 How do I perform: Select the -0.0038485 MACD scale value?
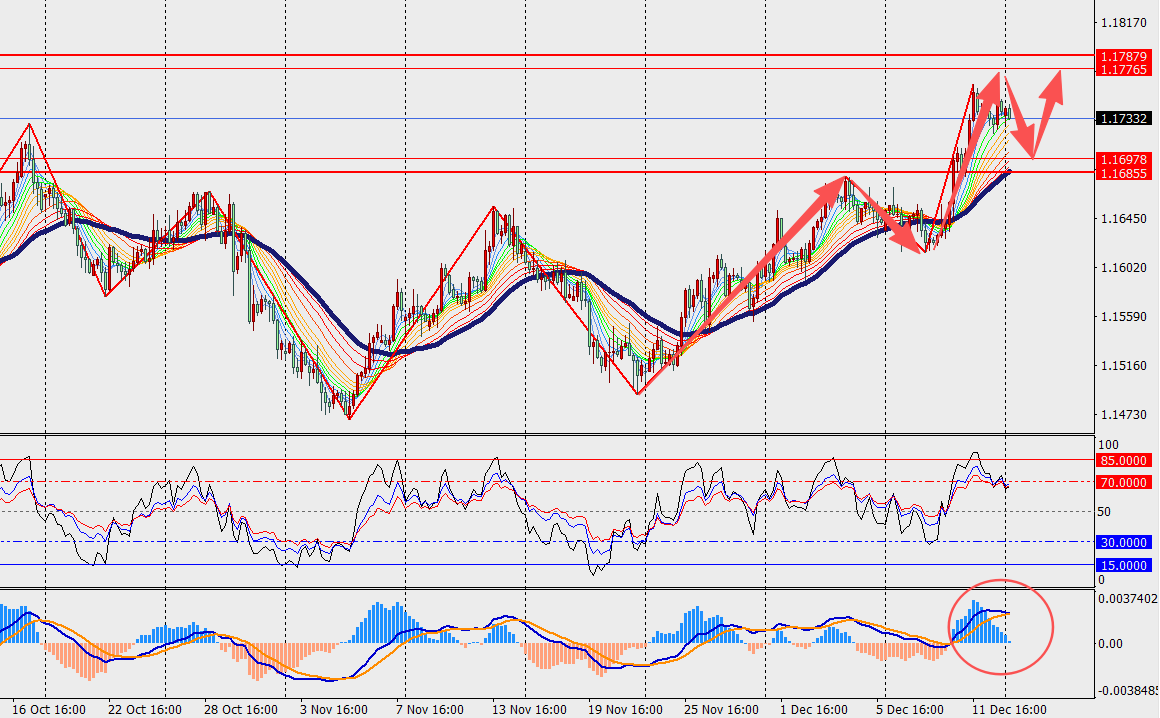point(1128,691)
